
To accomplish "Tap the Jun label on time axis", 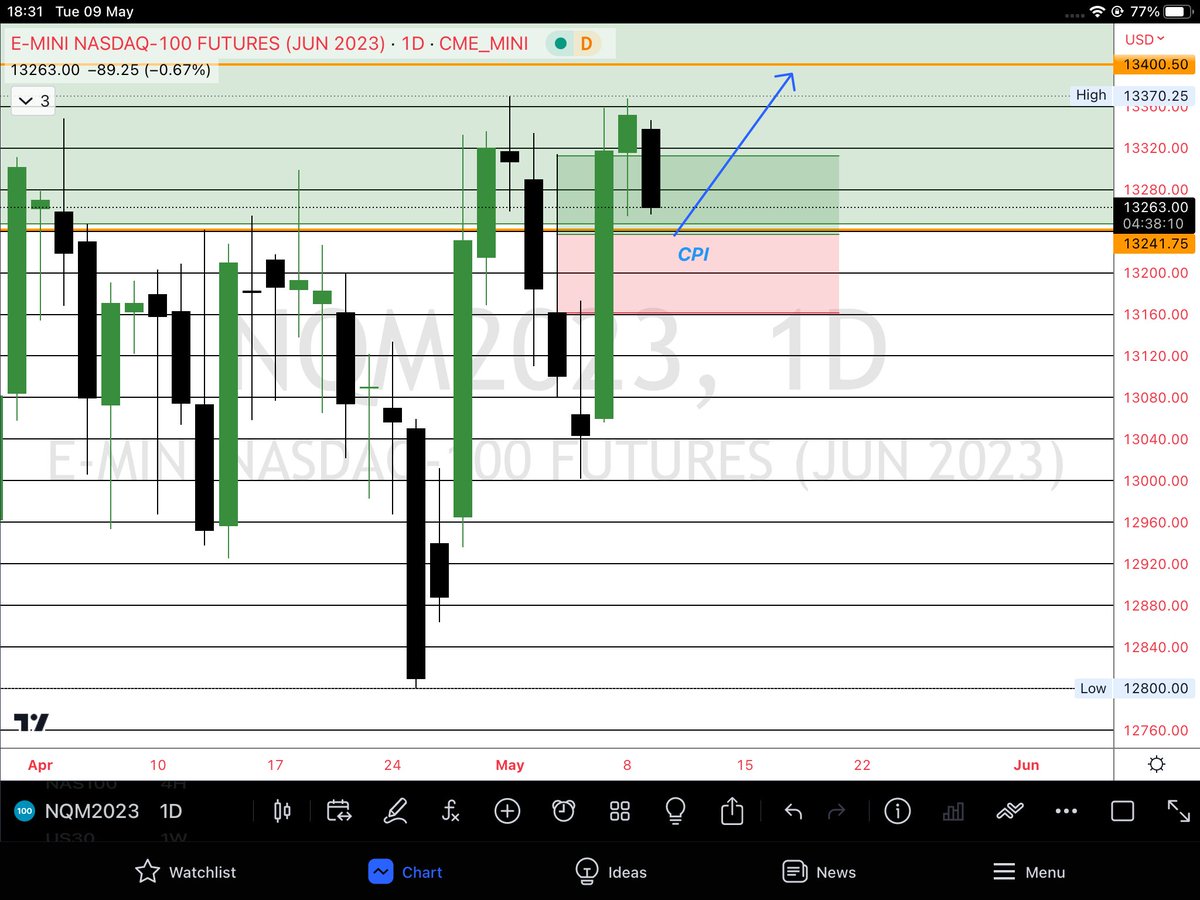I will pos(1026,765).
